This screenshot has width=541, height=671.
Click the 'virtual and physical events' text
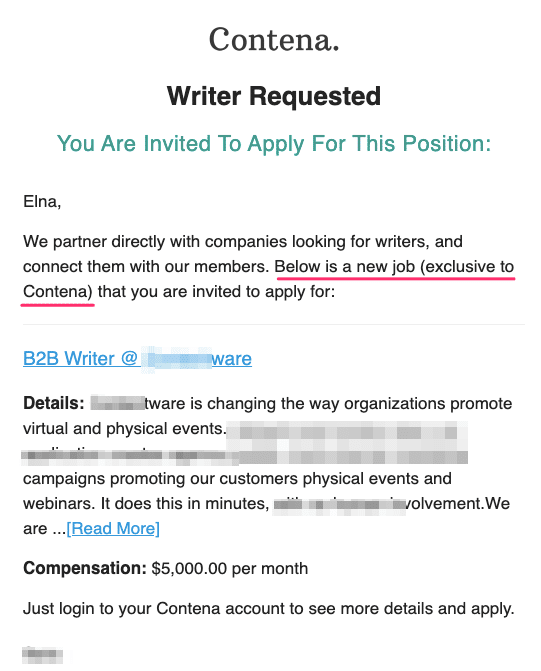tap(125, 428)
